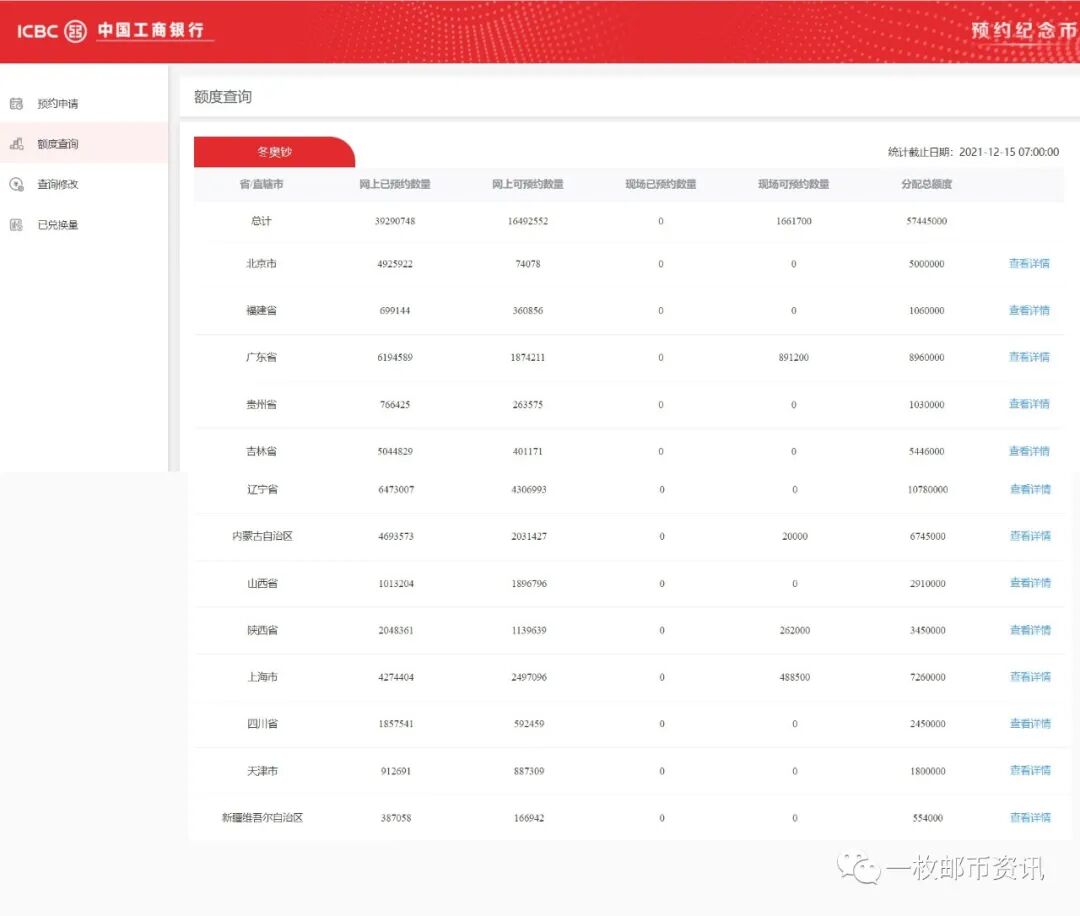View details for 上海市 row
This screenshot has height=916, width=1080.
[1030, 676]
